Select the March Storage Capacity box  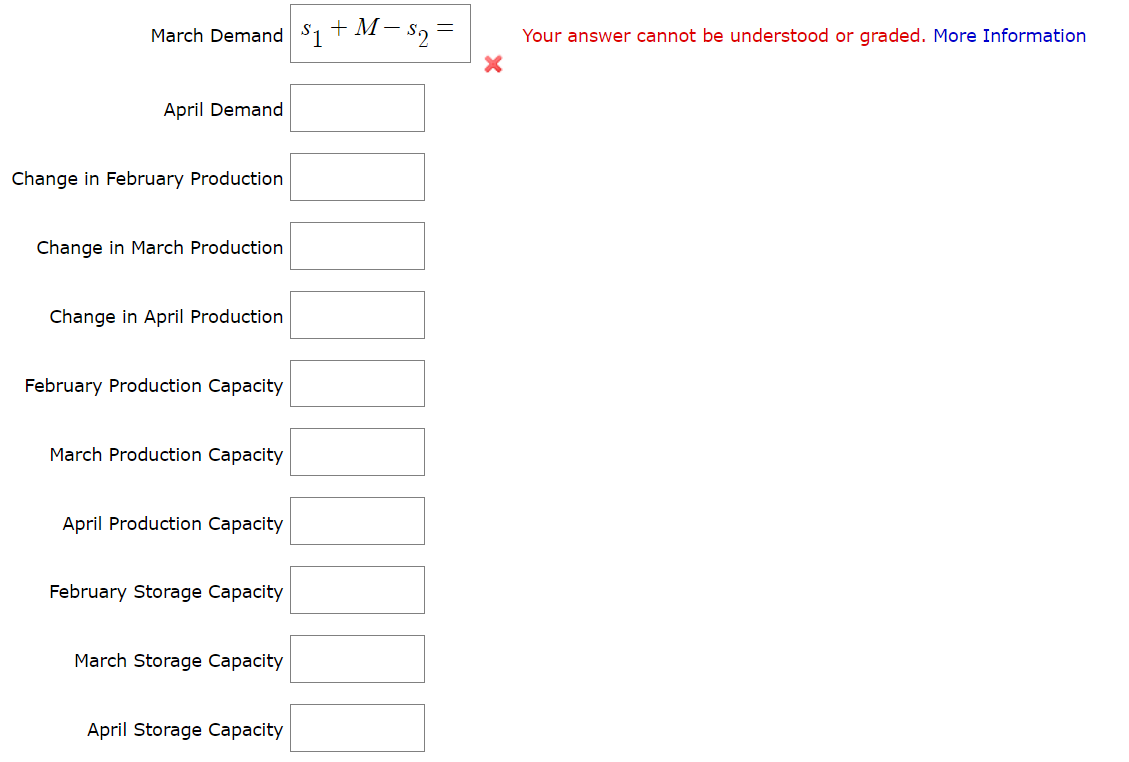[x=357, y=659]
